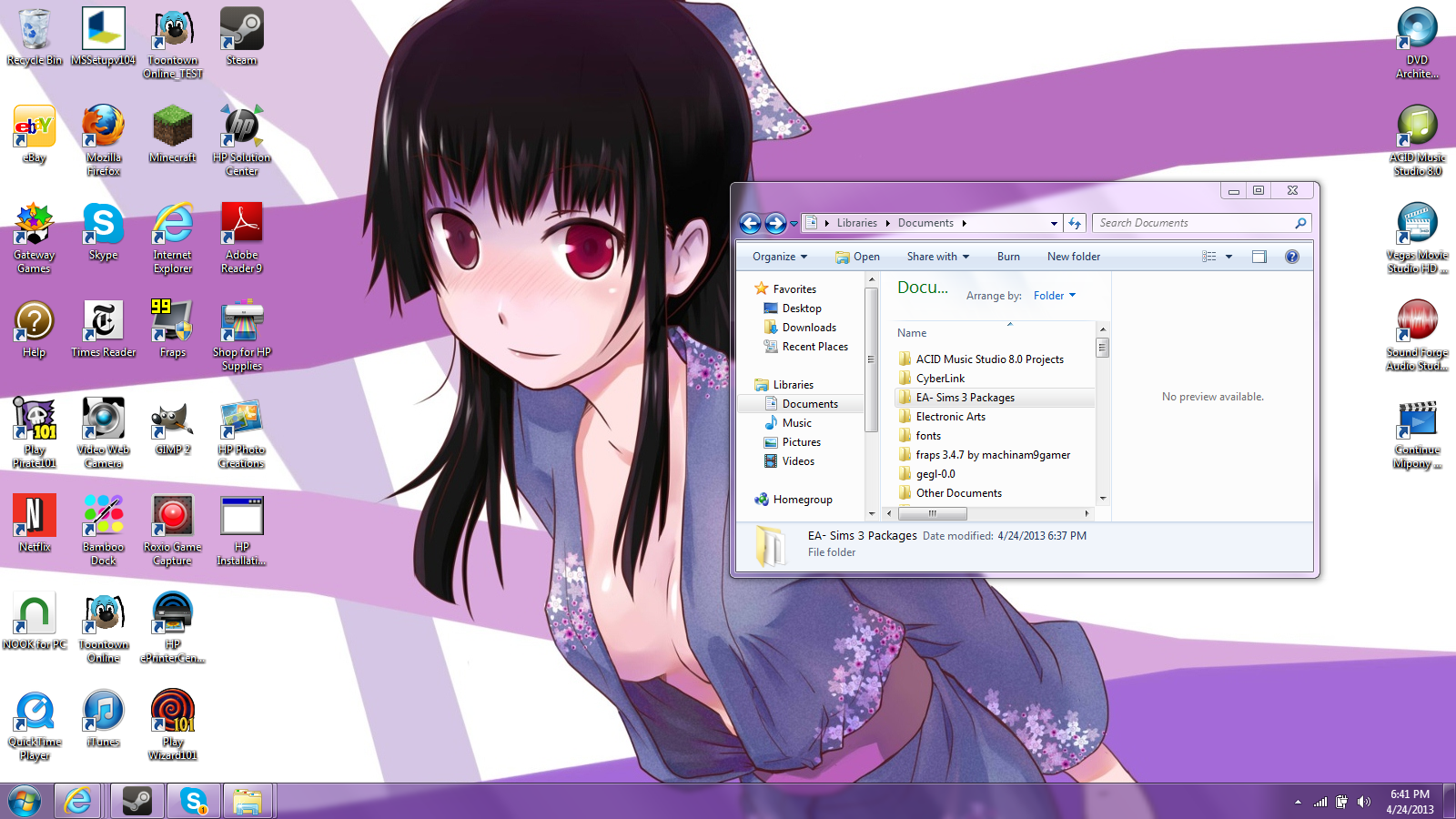This screenshot has height=819, width=1456.
Task: Get help in the Explorer window
Action: pyautogui.click(x=1292, y=257)
